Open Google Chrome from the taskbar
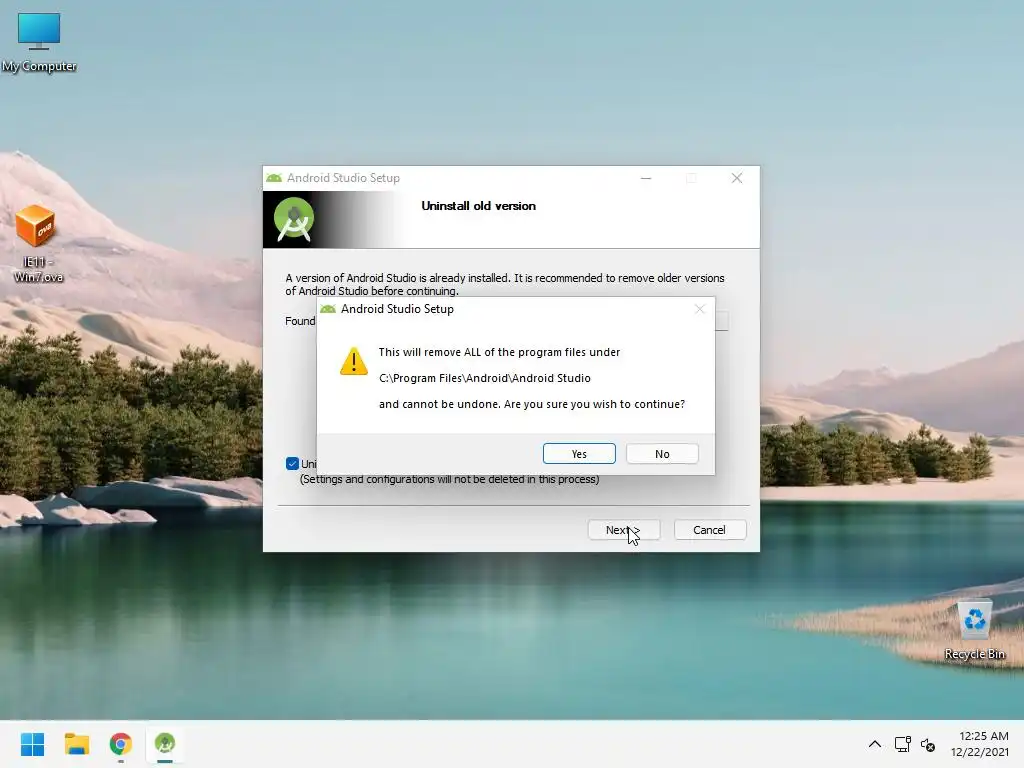The height and width of the screenshot is (768, 1024). tap(121, 744)
